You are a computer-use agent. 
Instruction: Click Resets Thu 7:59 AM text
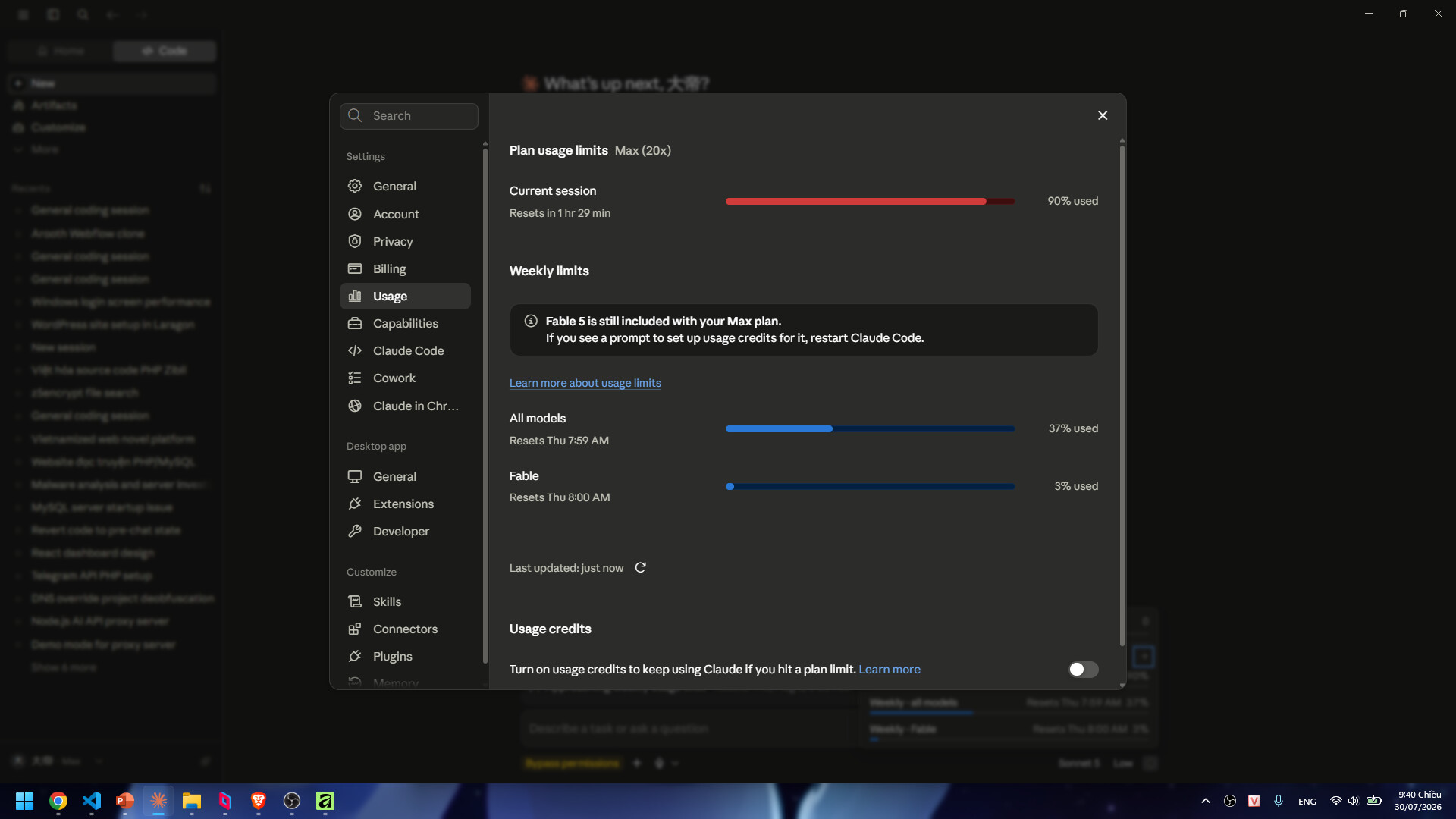point(559,441)
